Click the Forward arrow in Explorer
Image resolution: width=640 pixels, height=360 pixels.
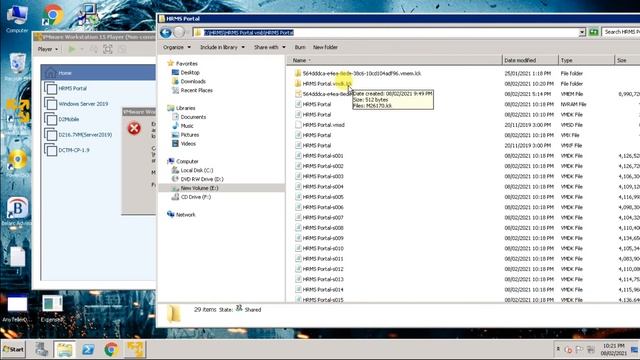tap(179, 32)
